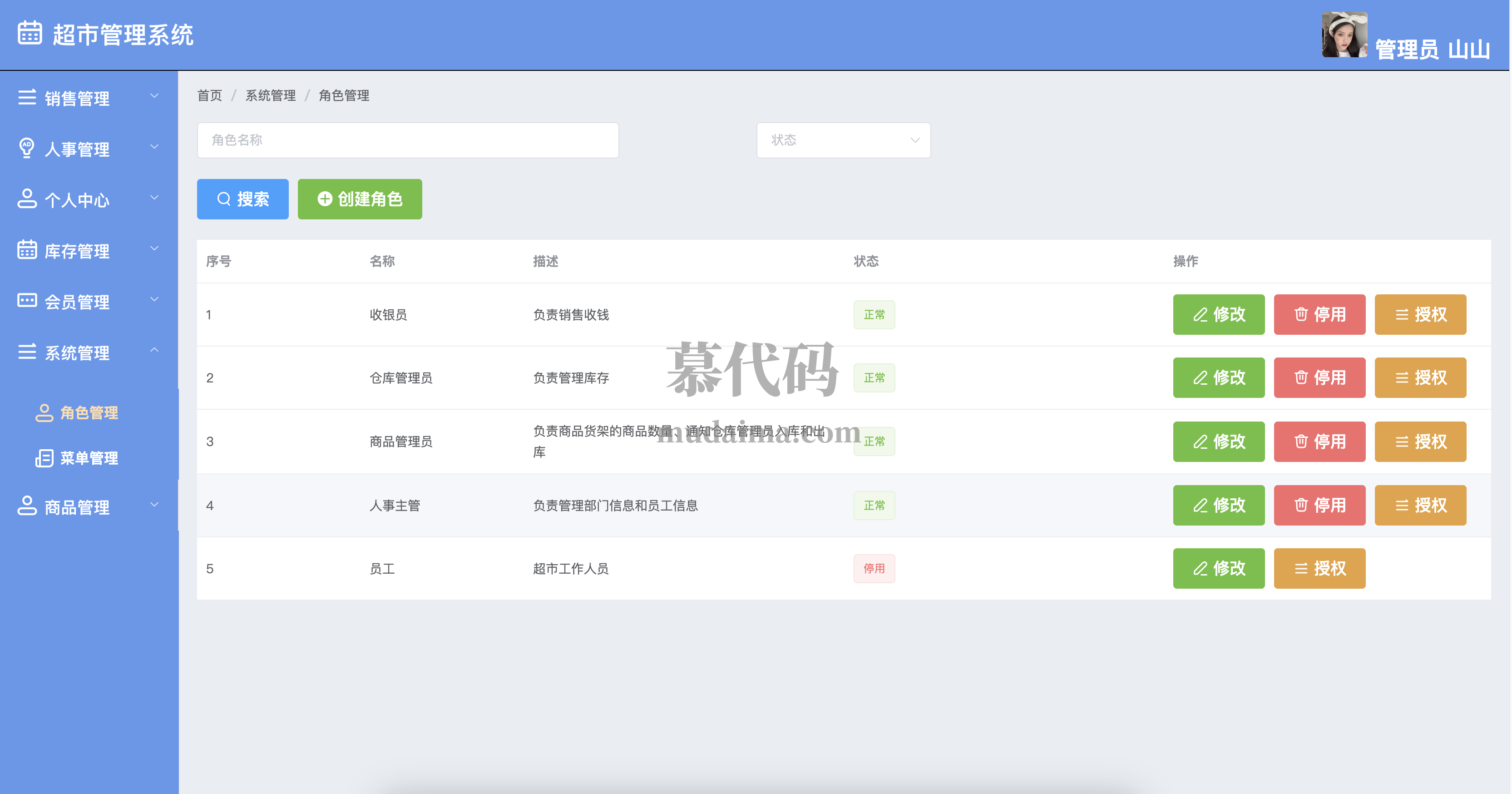Click 停用 for the 人事主管 role
This screenshot has height=794, width=1512.
[1319, 505]
